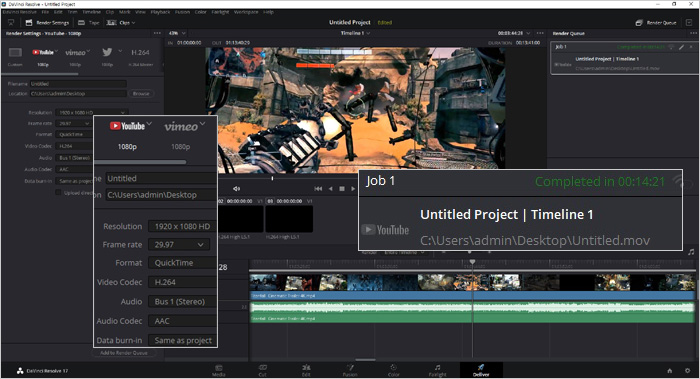Select the green audio track clip
Screen dimensions: 700x379
click(472, 312)
